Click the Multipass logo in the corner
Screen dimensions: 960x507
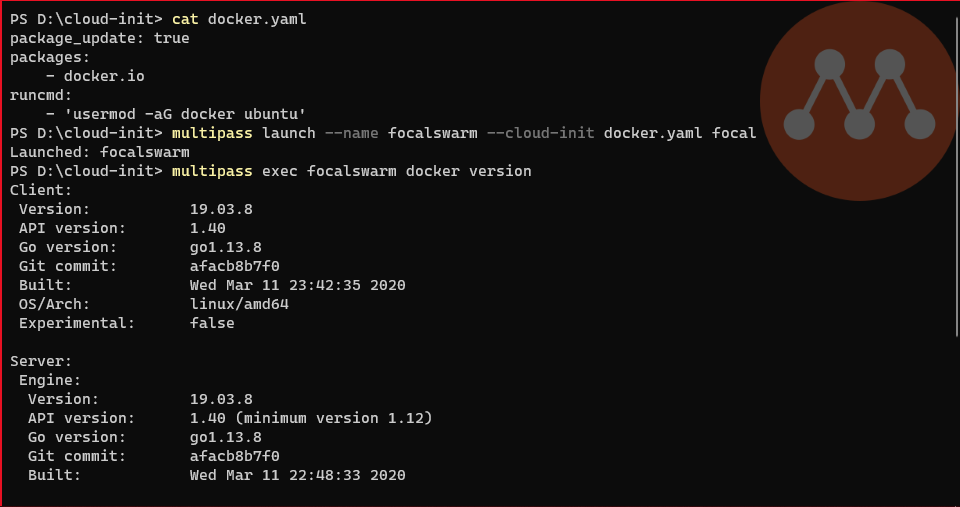[x=859, y=100]
